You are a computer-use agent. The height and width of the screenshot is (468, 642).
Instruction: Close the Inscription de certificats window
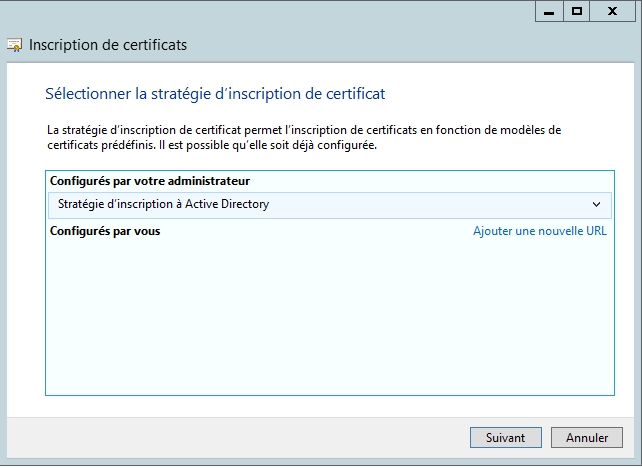tap(612, 11)
